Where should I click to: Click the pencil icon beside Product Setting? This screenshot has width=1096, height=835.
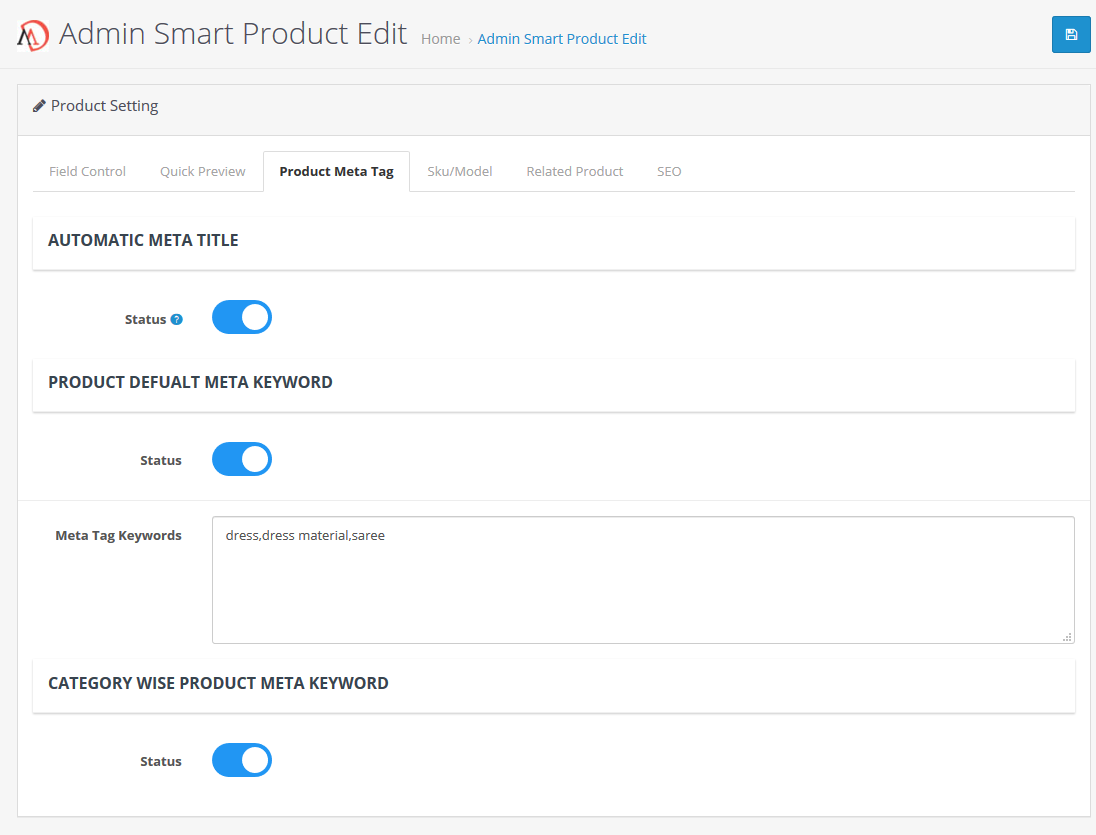pyautogui.click(x=39, y=106)
